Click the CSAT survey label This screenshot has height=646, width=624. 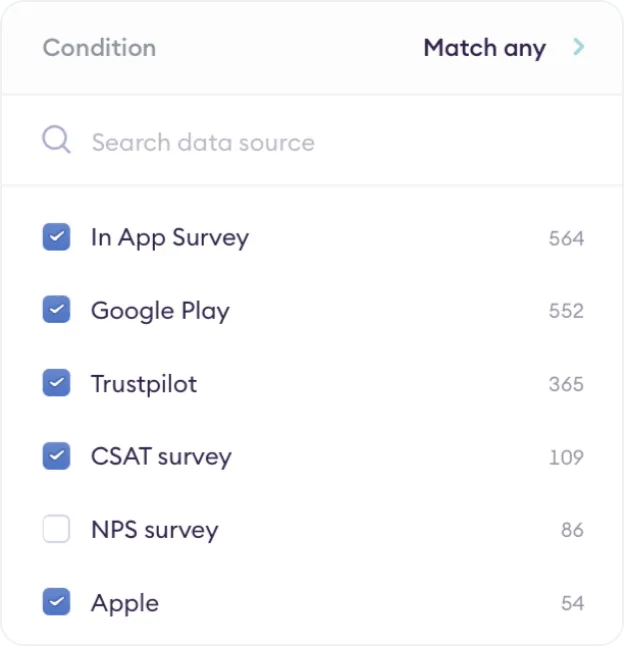tap(161, 457)
